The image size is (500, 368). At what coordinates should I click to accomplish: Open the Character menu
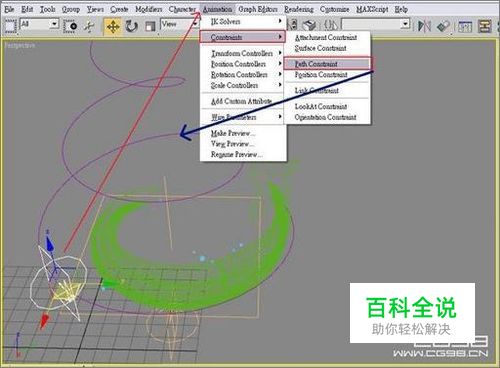point(182,9)
